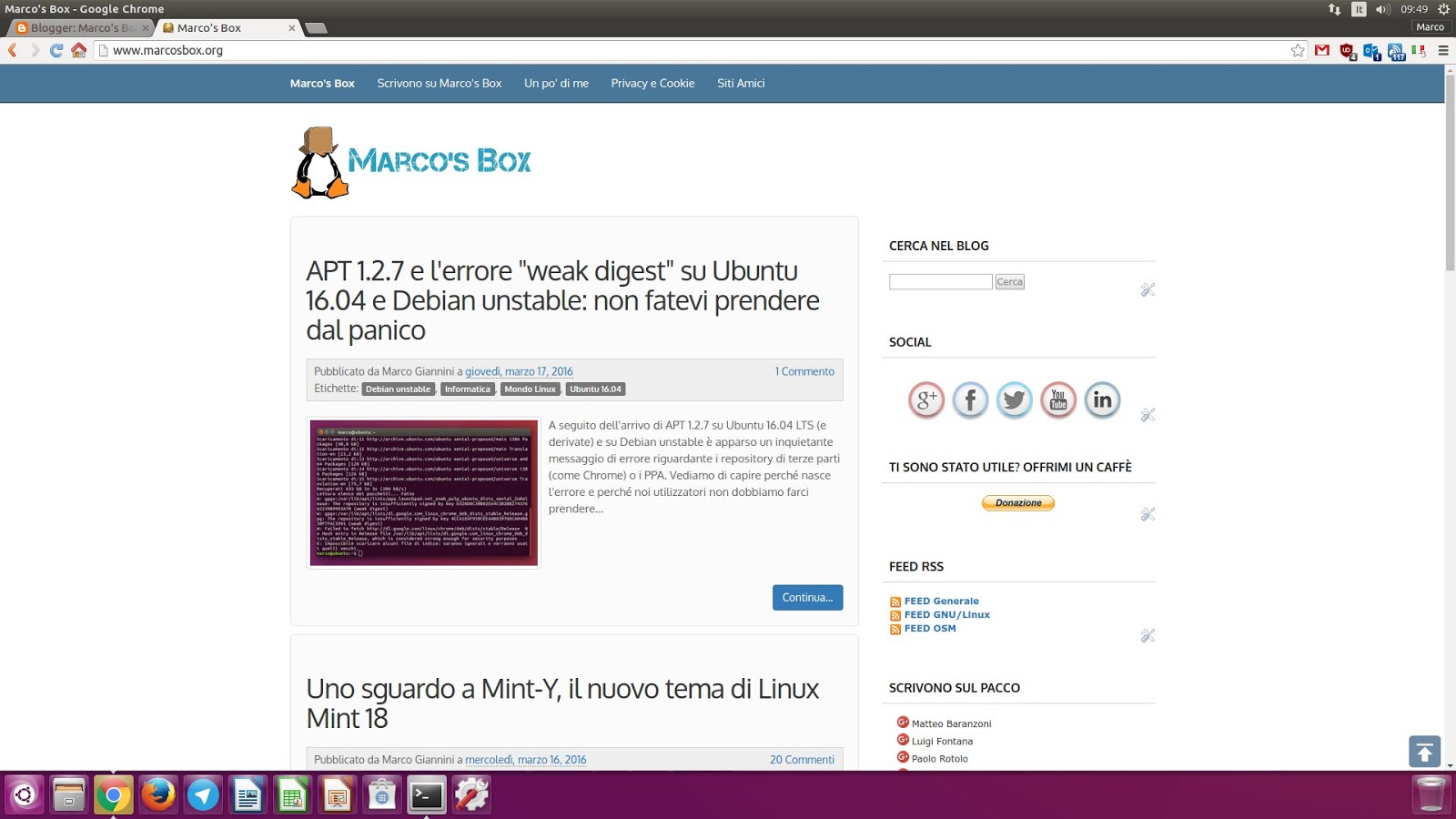
Task: Open the FEED GNU/Linux link
Action: point(947,615)
